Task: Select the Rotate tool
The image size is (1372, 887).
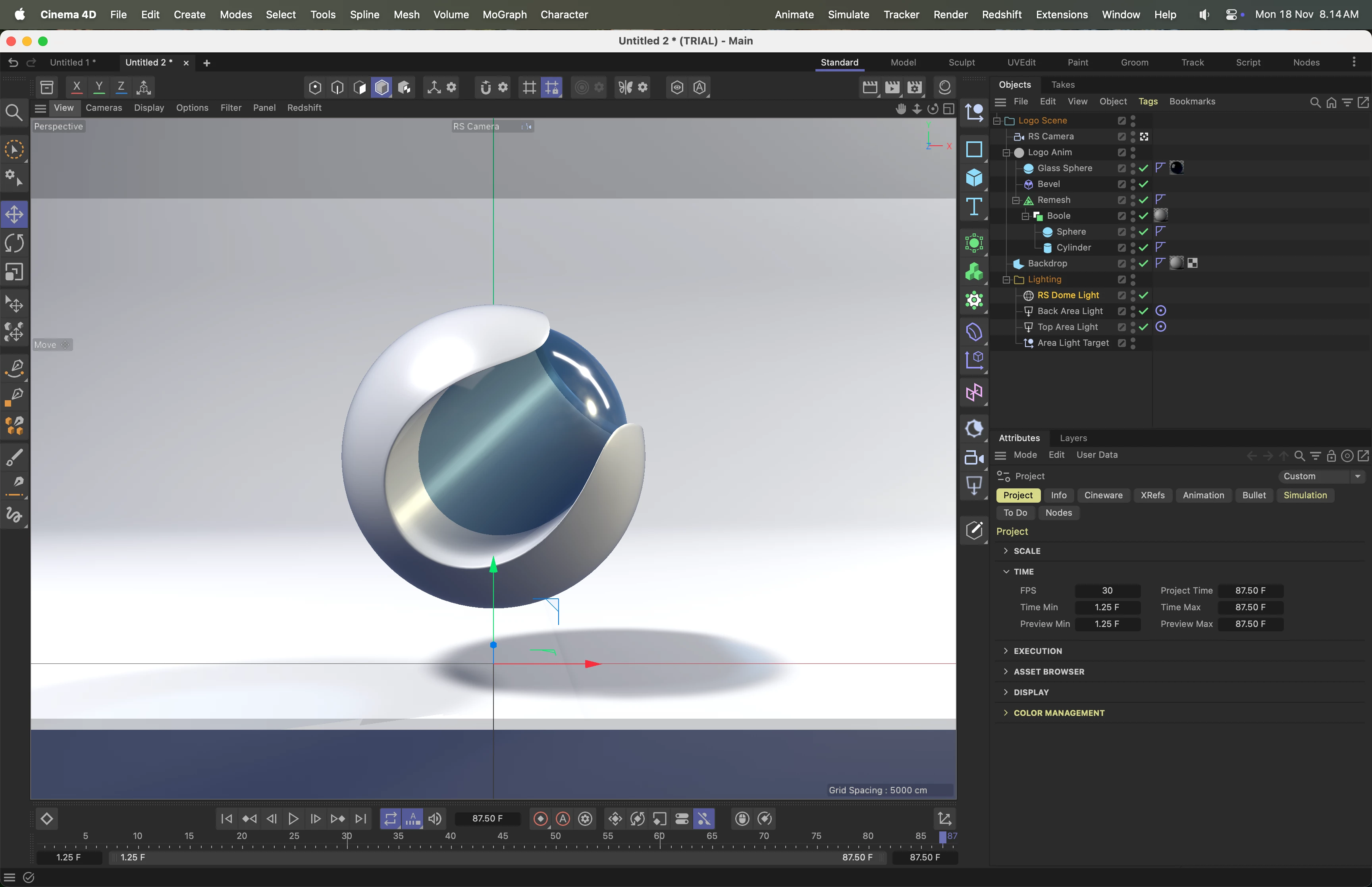Action: [14, 243]
